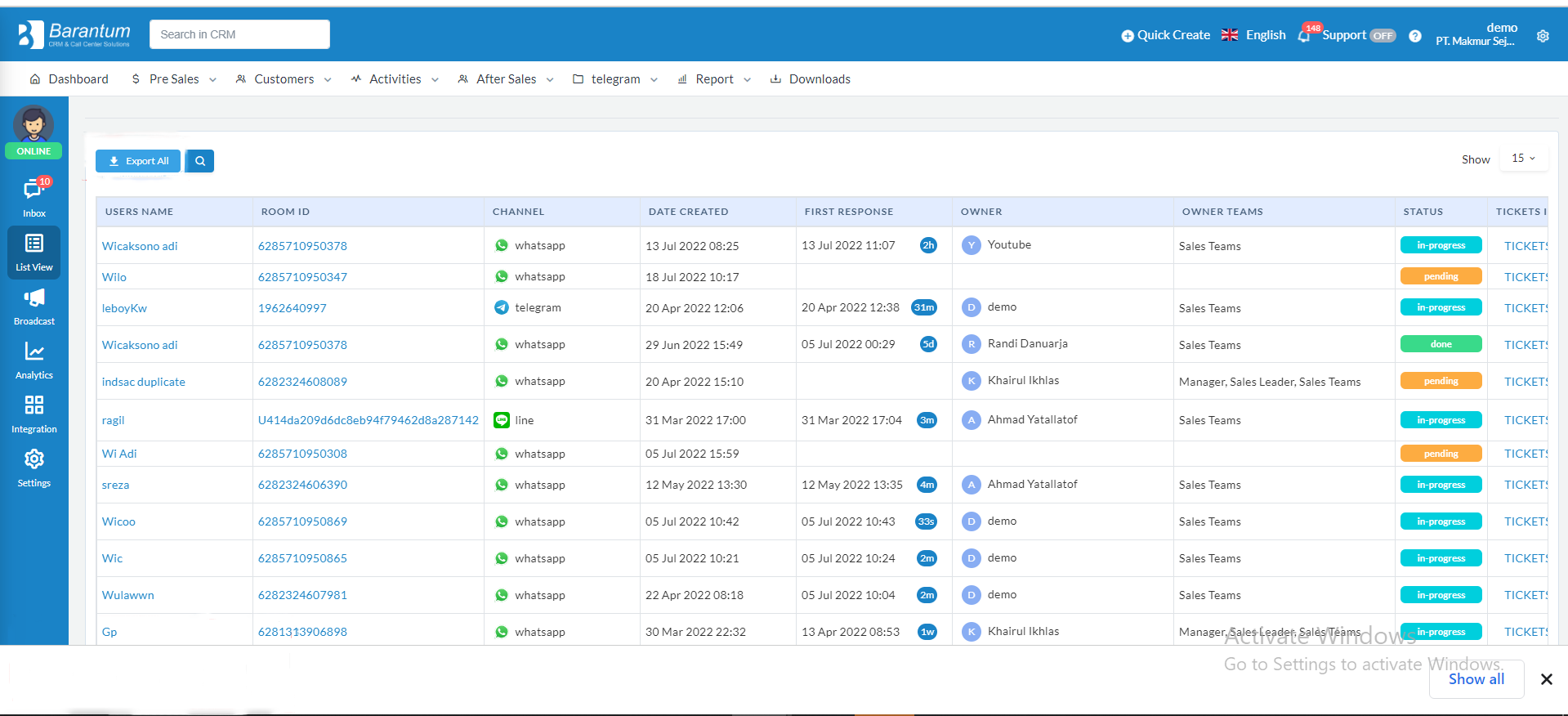1568x716 pixels.
Task: Click the telegram channel icon for leboyKw
Action: coord(502,307)
